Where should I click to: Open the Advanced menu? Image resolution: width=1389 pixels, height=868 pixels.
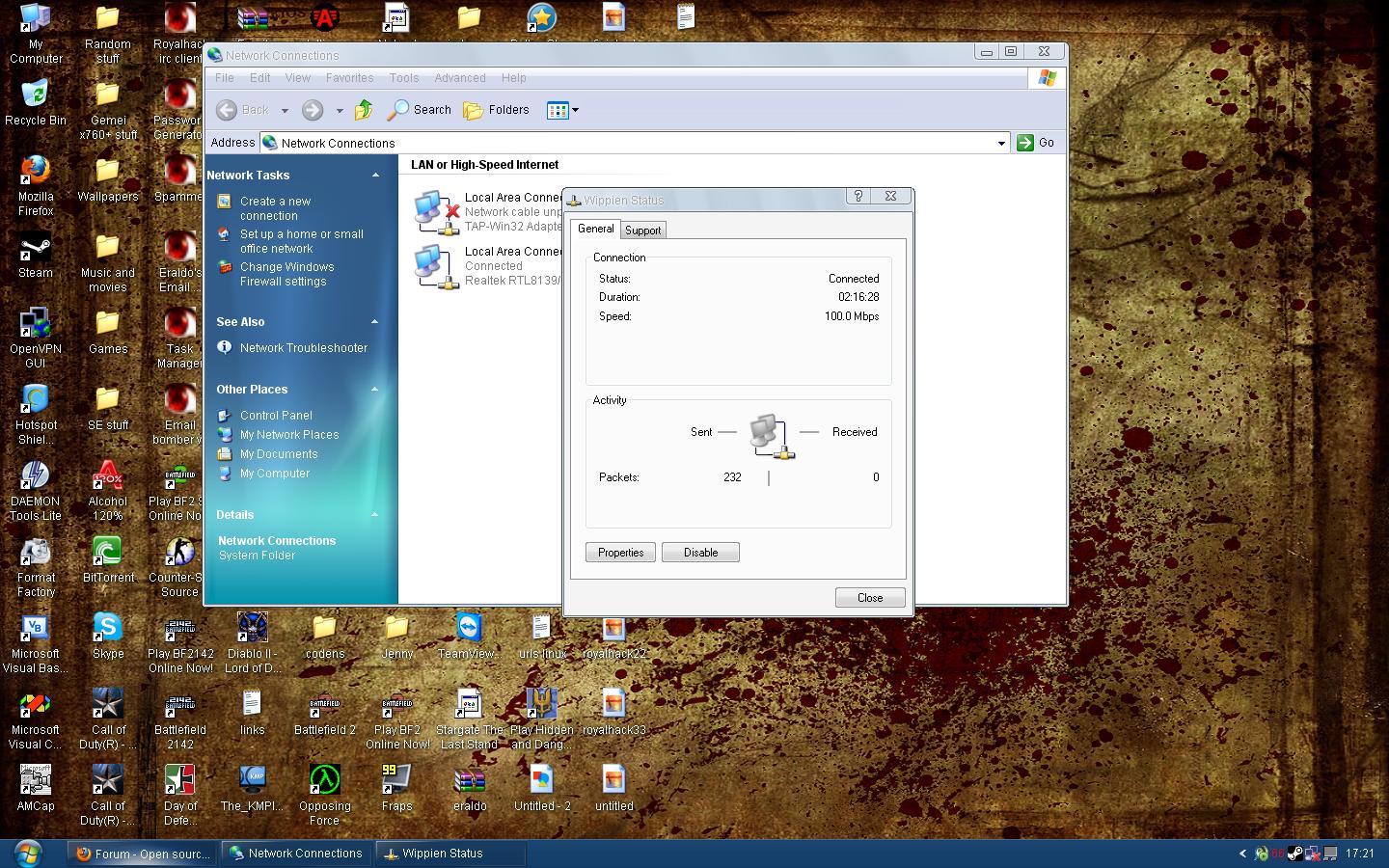pyautogui.click(x=459, y=78)
